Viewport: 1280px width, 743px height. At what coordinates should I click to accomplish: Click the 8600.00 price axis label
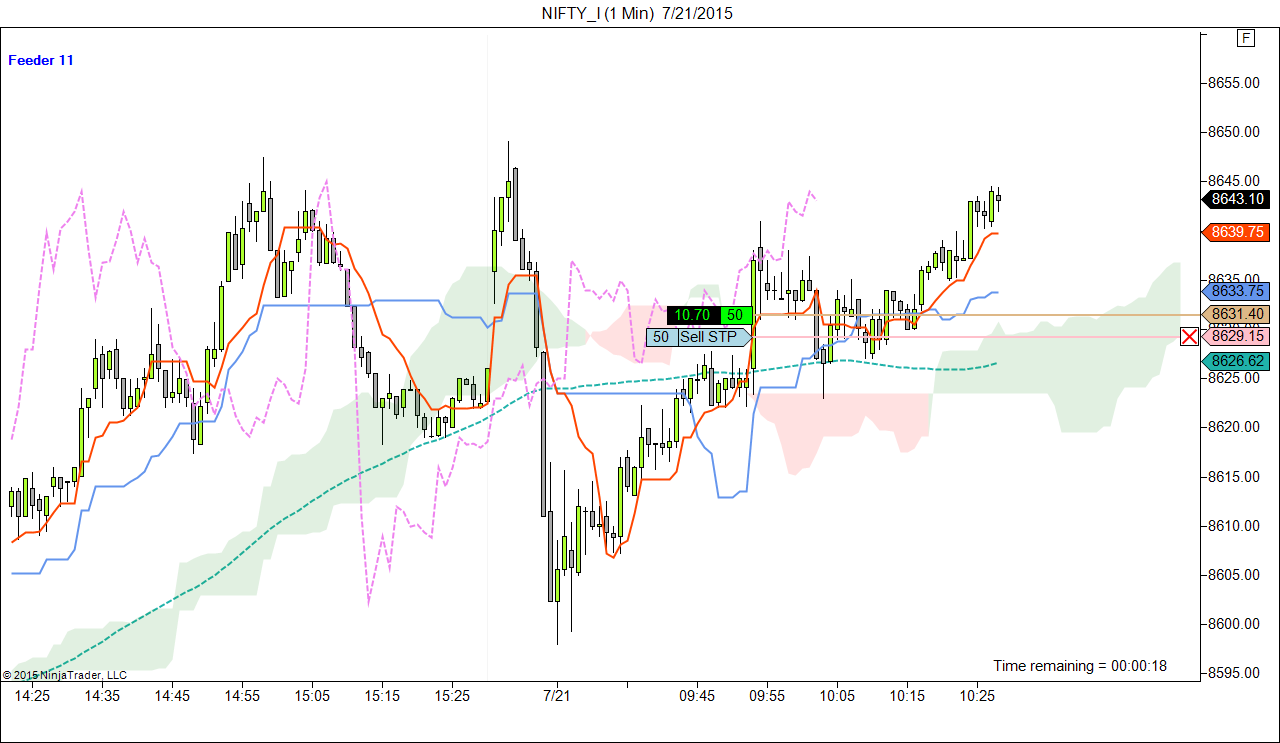click(x=1236, y=624)
